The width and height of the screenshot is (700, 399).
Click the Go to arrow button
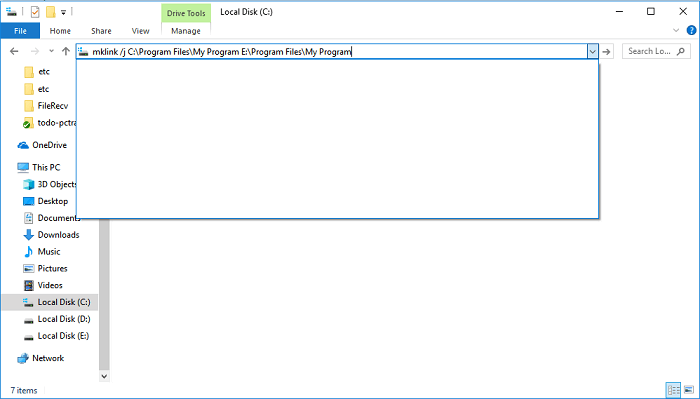pos(606,52)
